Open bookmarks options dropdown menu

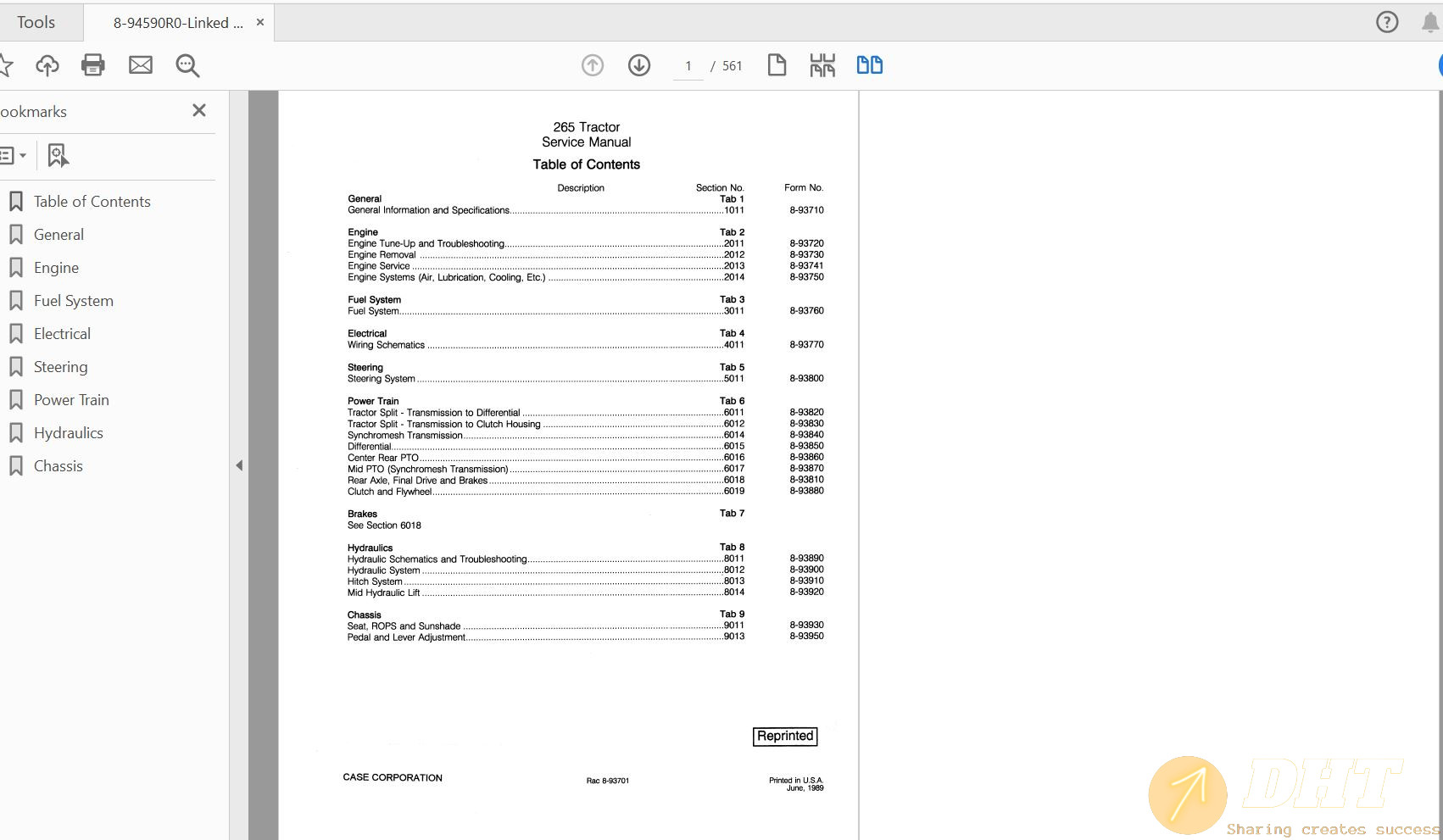click(12, 155)
